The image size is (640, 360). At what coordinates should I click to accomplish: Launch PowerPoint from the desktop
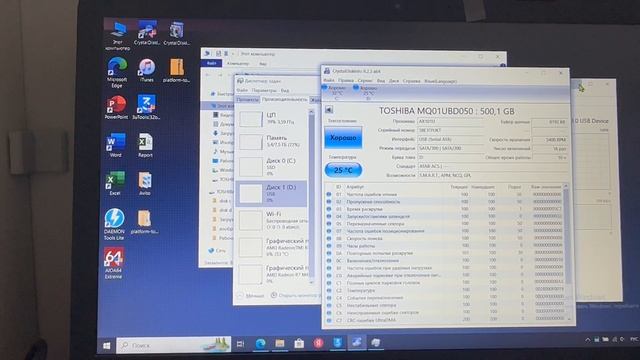[116, 107]
